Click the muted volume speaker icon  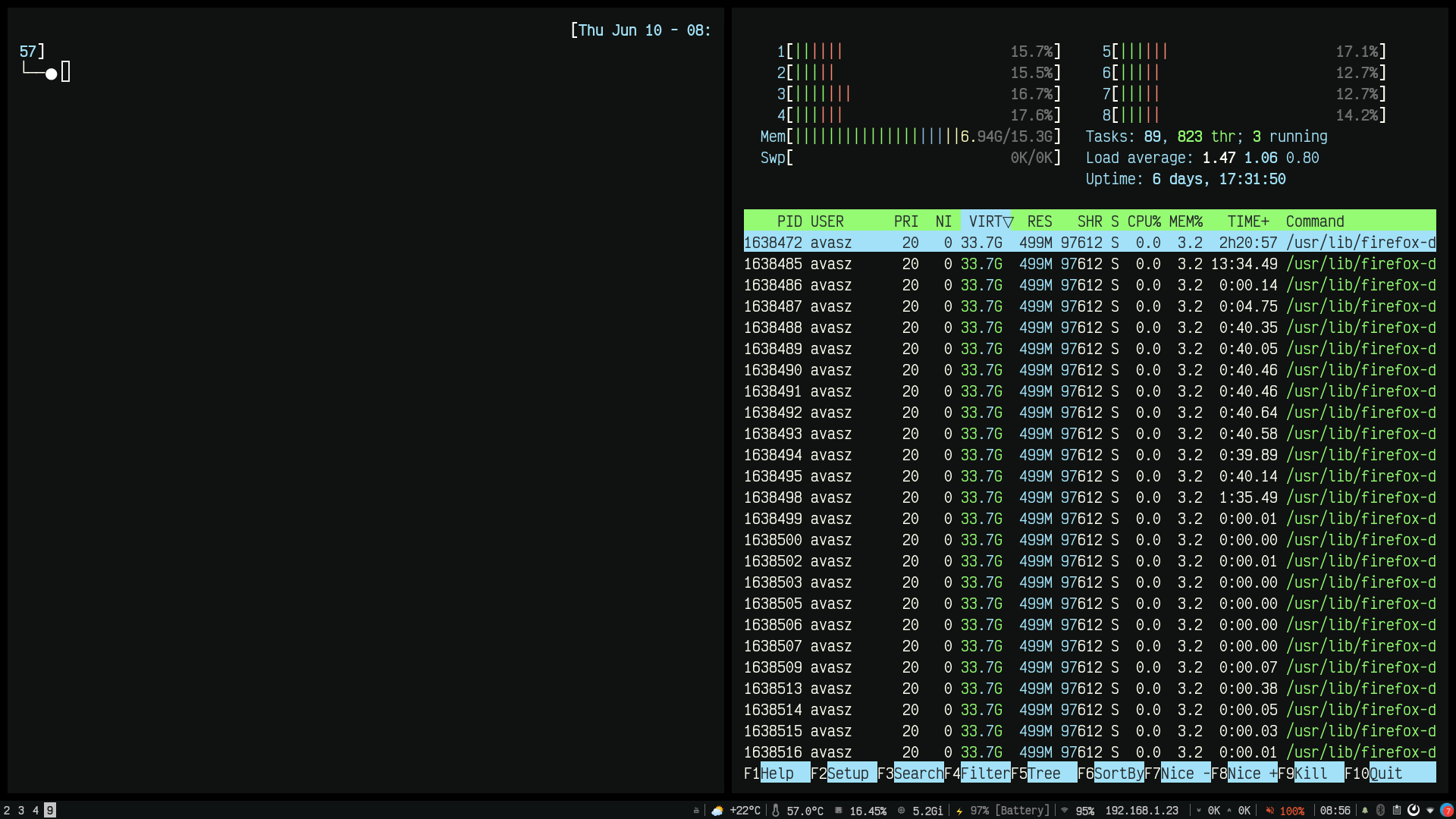click(1270, 810)
